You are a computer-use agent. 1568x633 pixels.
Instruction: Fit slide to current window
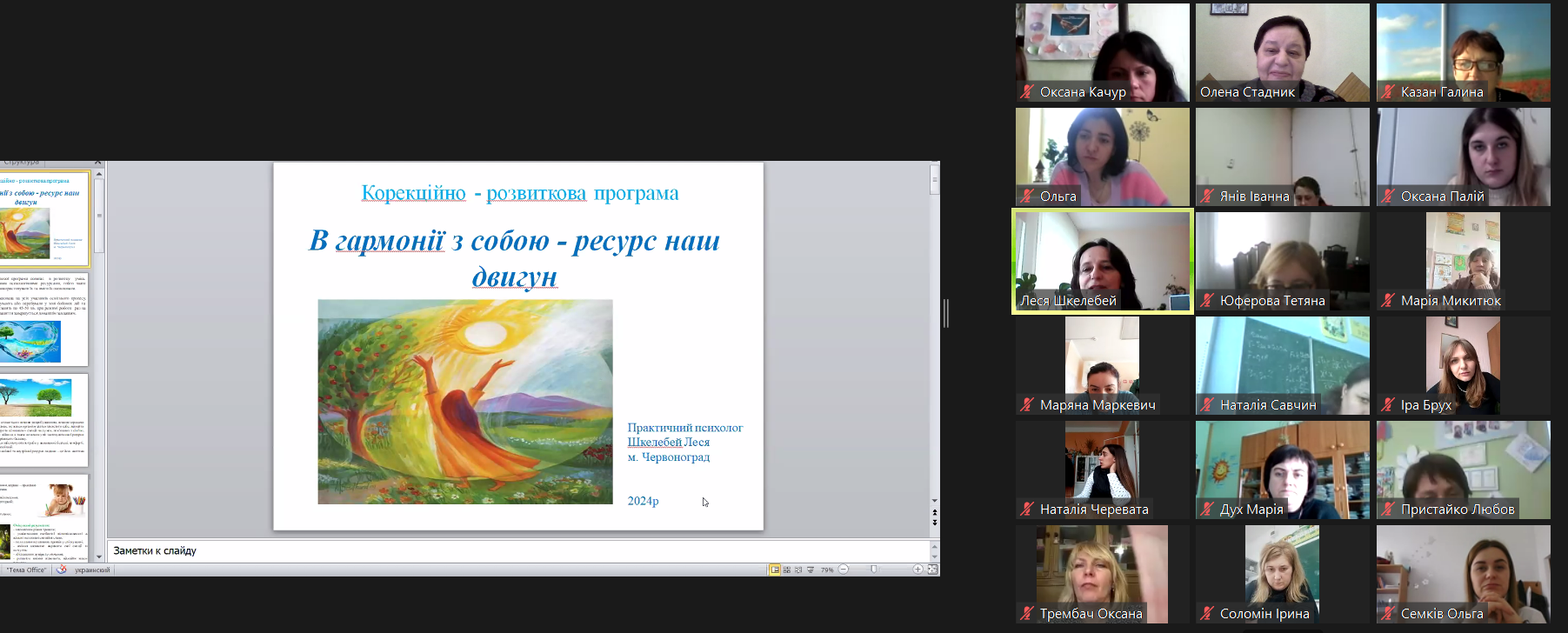point(932,570)
